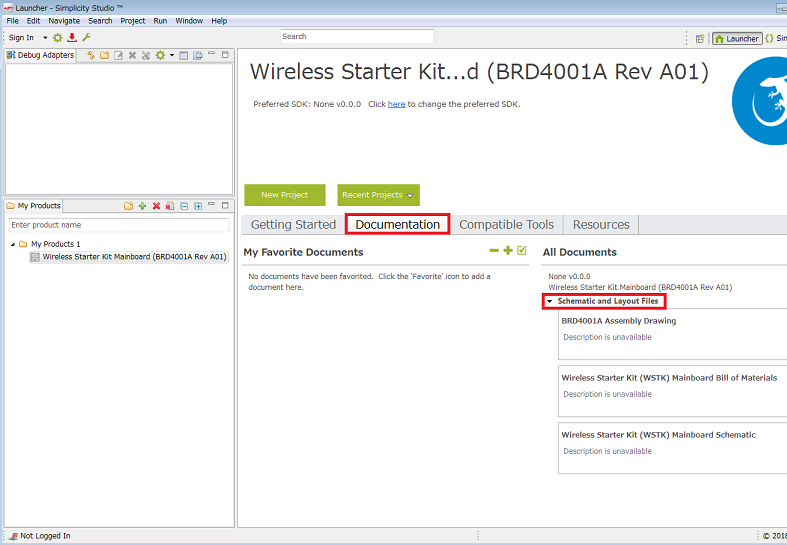Viewport: 787px width, 545px height.
Task: Open the WSTK Mainboard Bill of Materials document
Action: (x=669, y=378)
